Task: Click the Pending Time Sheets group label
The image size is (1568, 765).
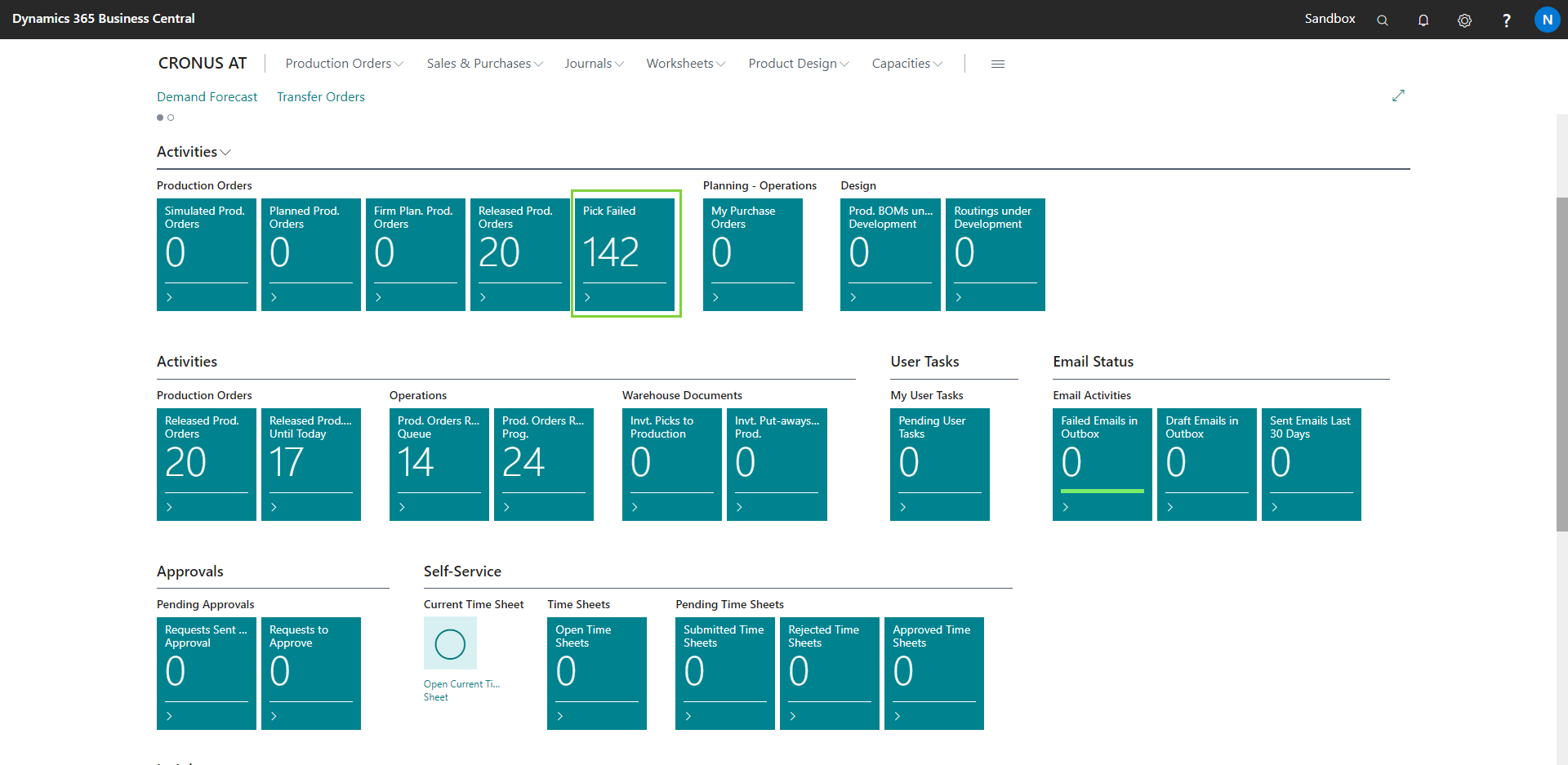Action: [729, 604]
